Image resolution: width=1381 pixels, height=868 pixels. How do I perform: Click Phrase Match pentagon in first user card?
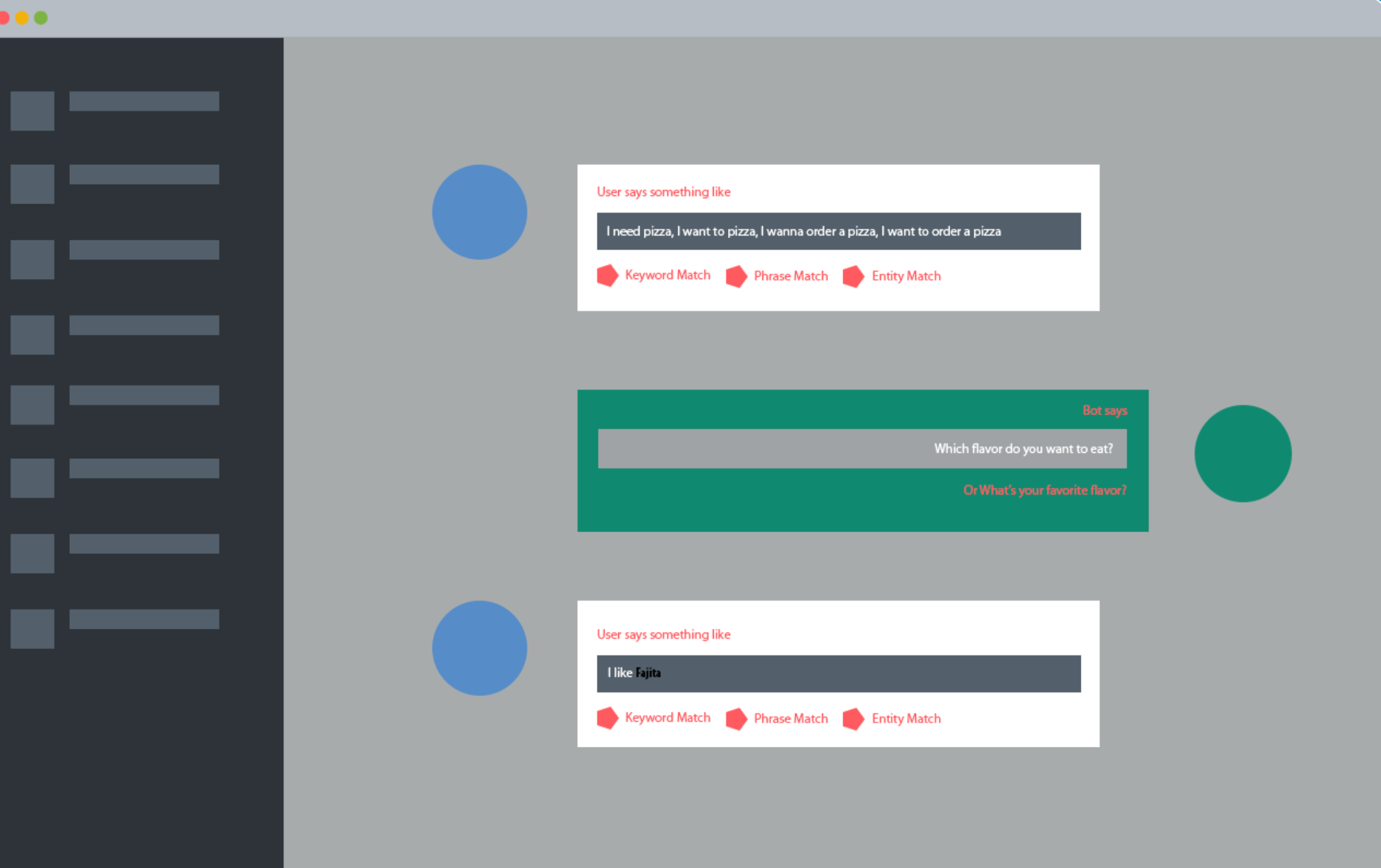click(736, 276)
